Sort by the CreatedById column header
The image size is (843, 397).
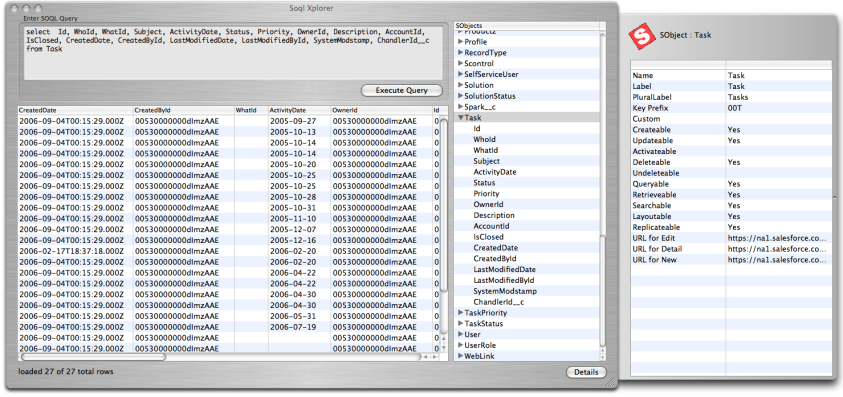coord(183,110)
